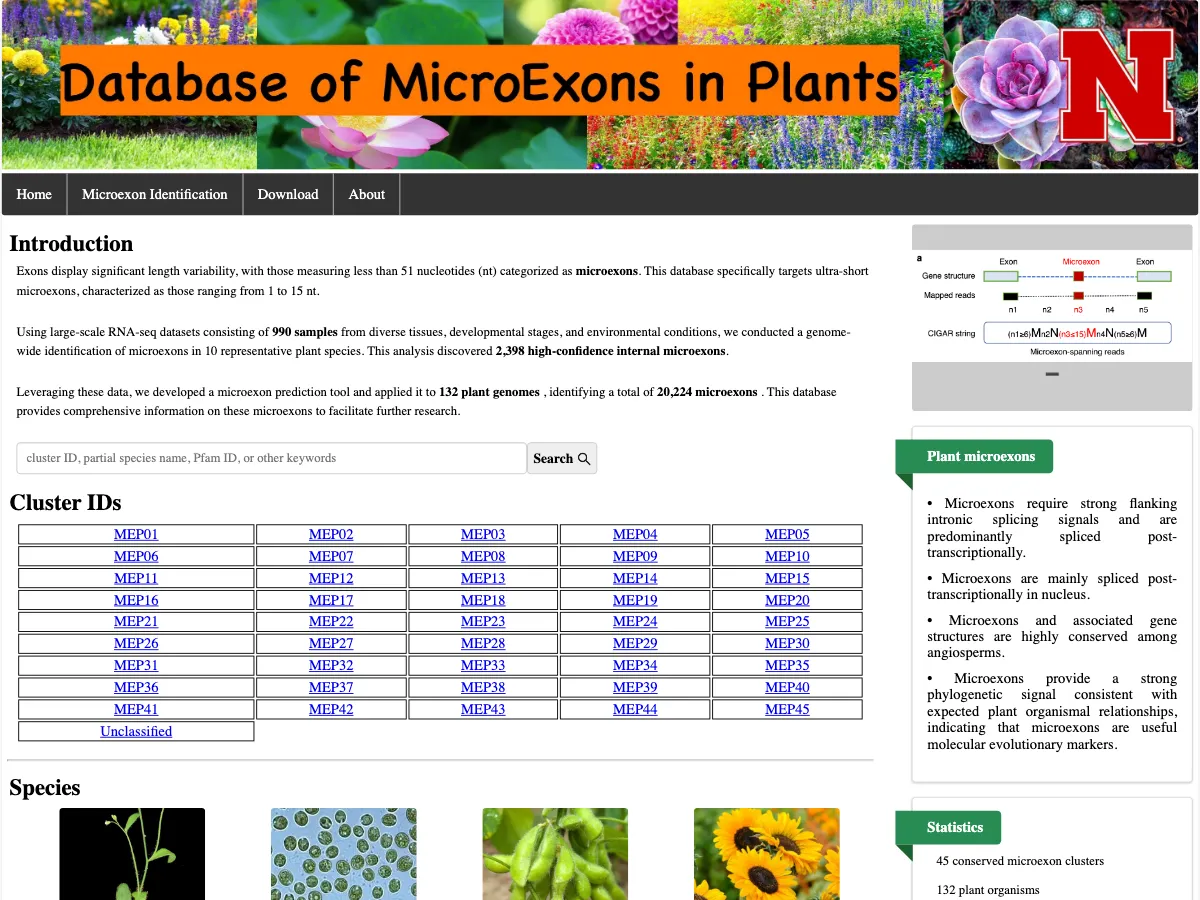Follow the MEP18 link
Screen dimensions: 1200x900
[483, 600]
